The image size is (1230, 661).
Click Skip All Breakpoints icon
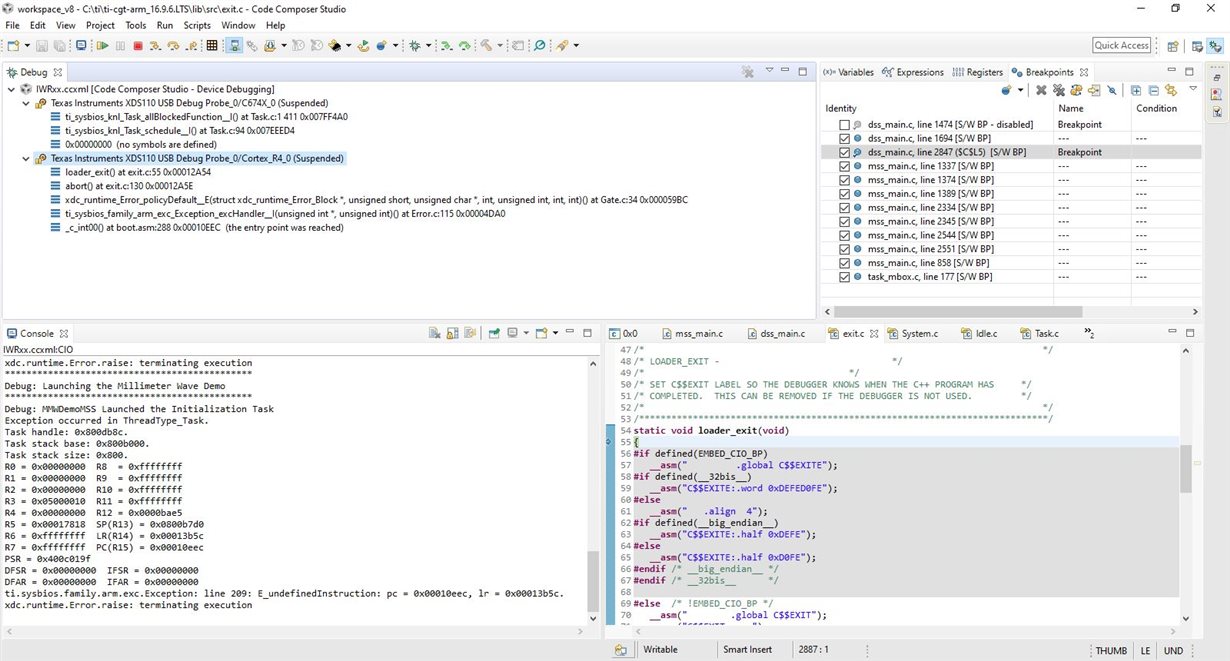coord(1111,90)
